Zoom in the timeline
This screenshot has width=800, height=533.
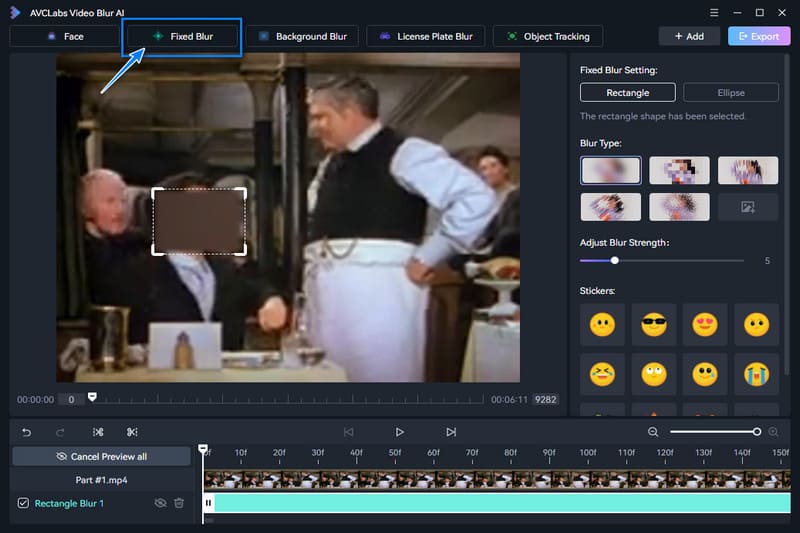coord(773,432)
